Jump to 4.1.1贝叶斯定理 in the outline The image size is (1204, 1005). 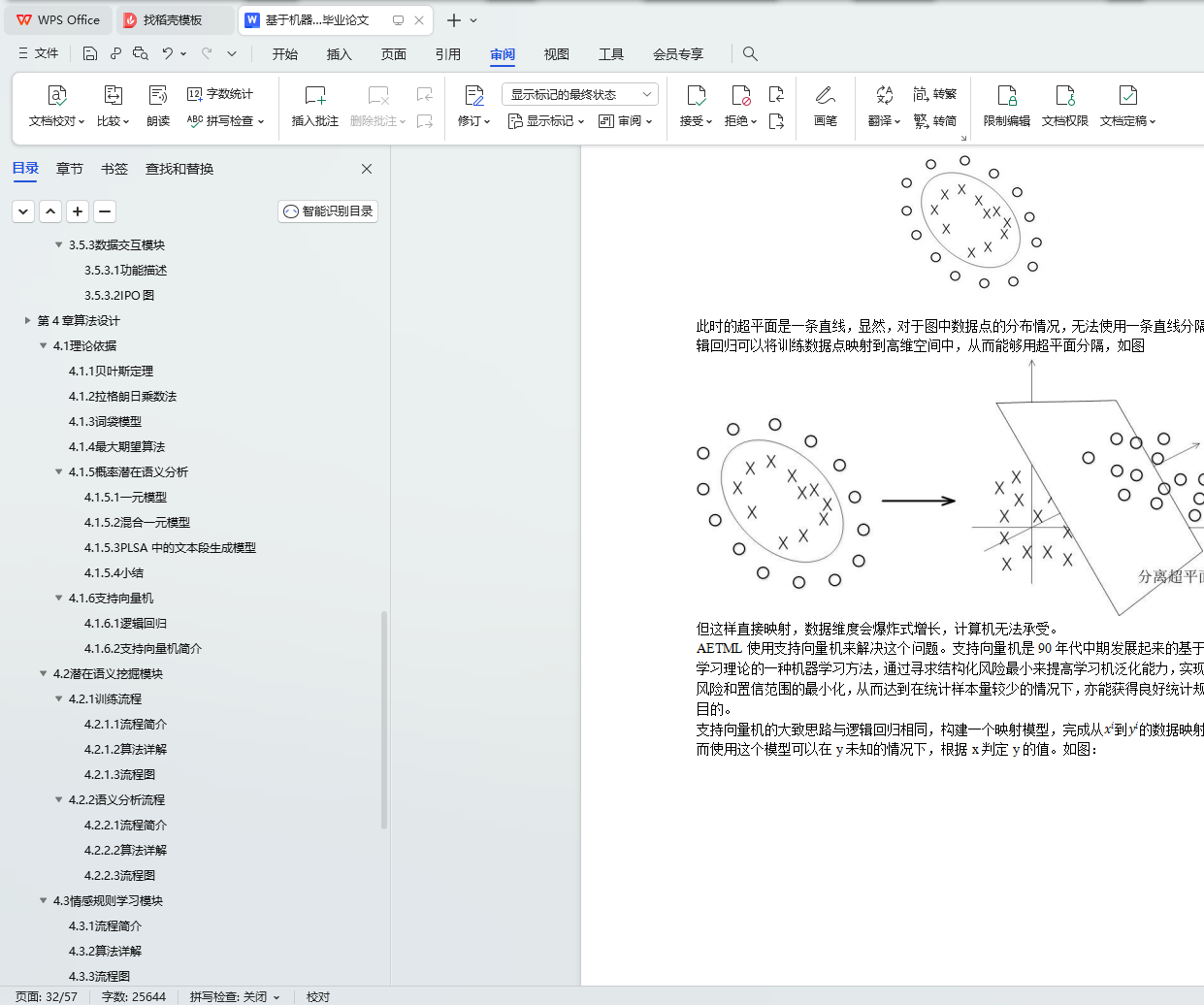click(111, 372)
